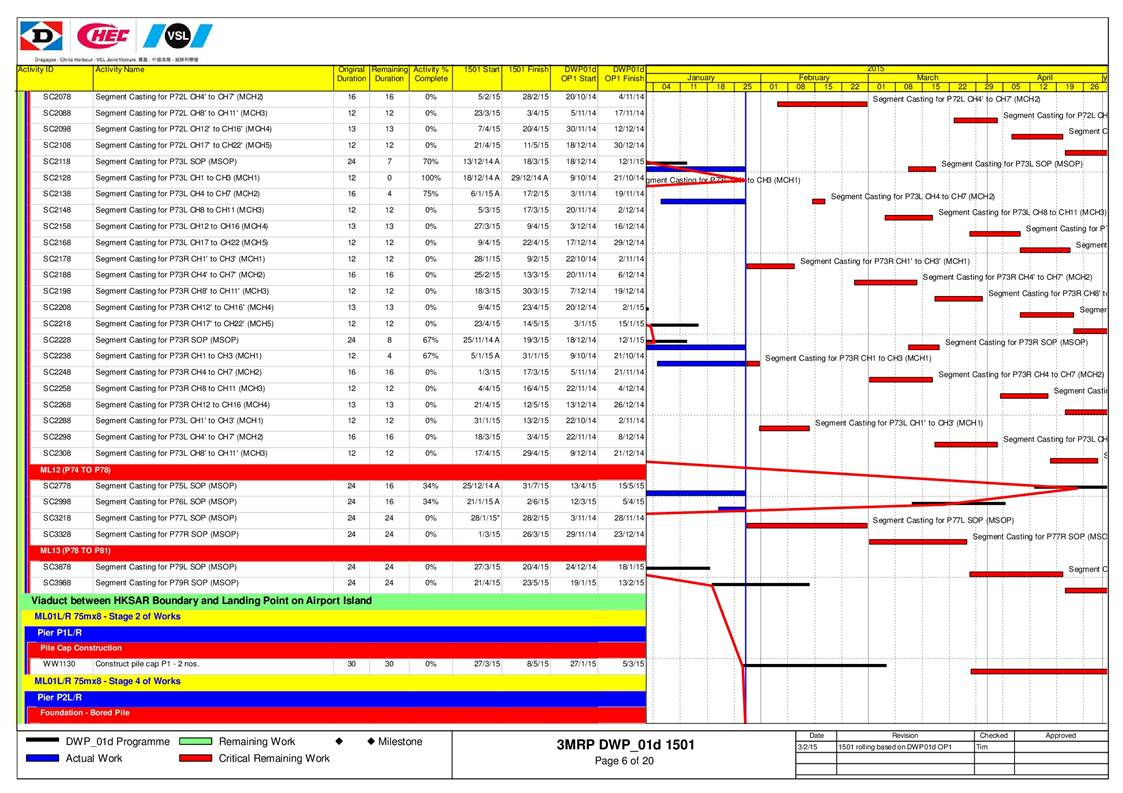Click the 75% complete value for SC2138
This screenshot has height=793, width=1123.
tap(430, 194)
